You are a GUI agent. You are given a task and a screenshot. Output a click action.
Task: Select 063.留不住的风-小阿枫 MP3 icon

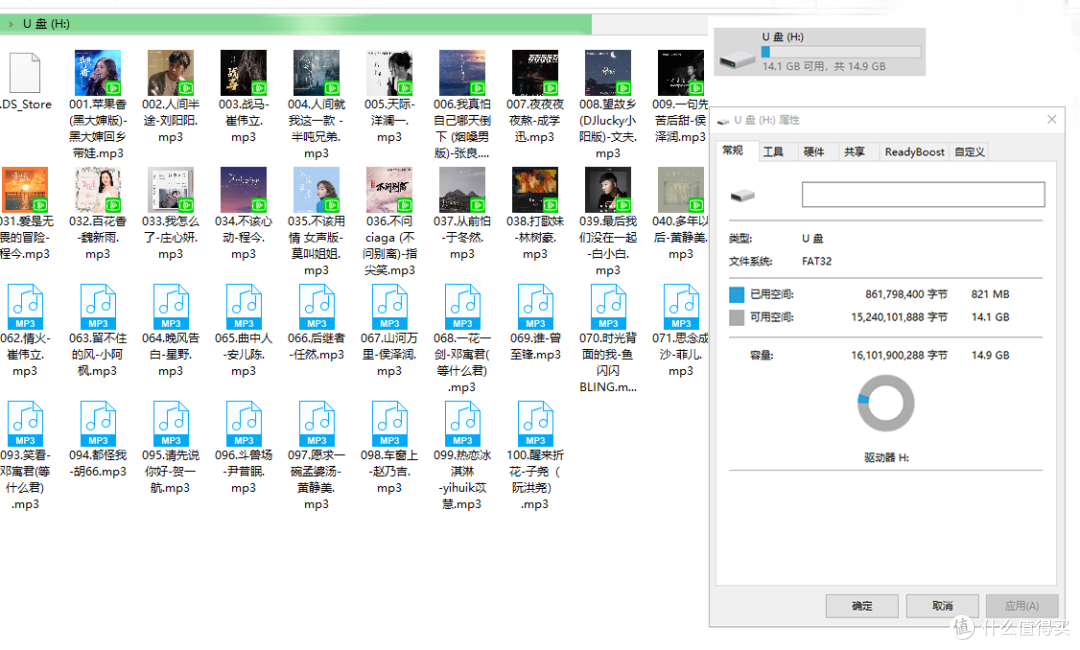(x=98, y=306)
